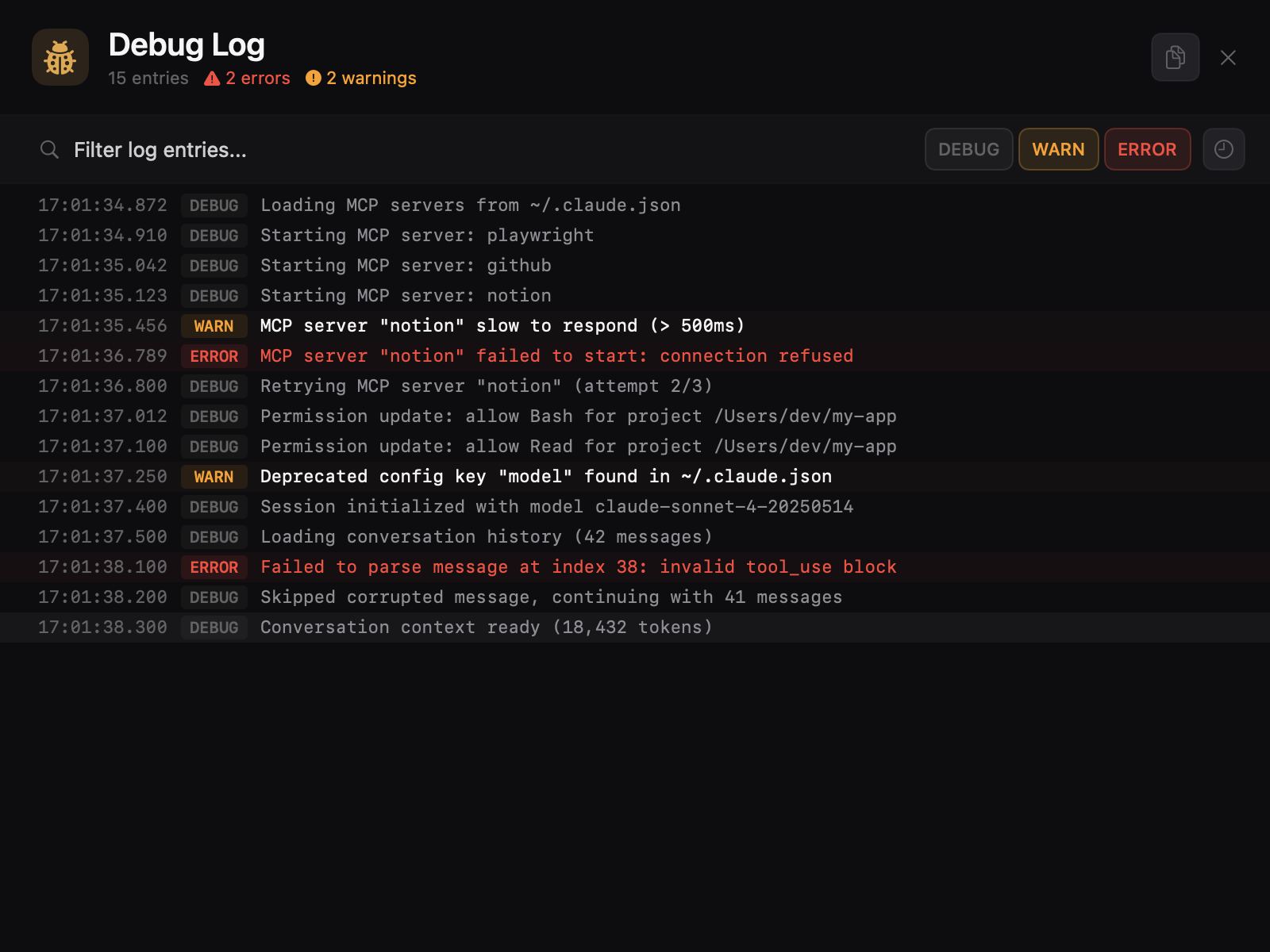
Task: Click the 2 errors counter
Action: pyautogui.click(x=257, y=78)
